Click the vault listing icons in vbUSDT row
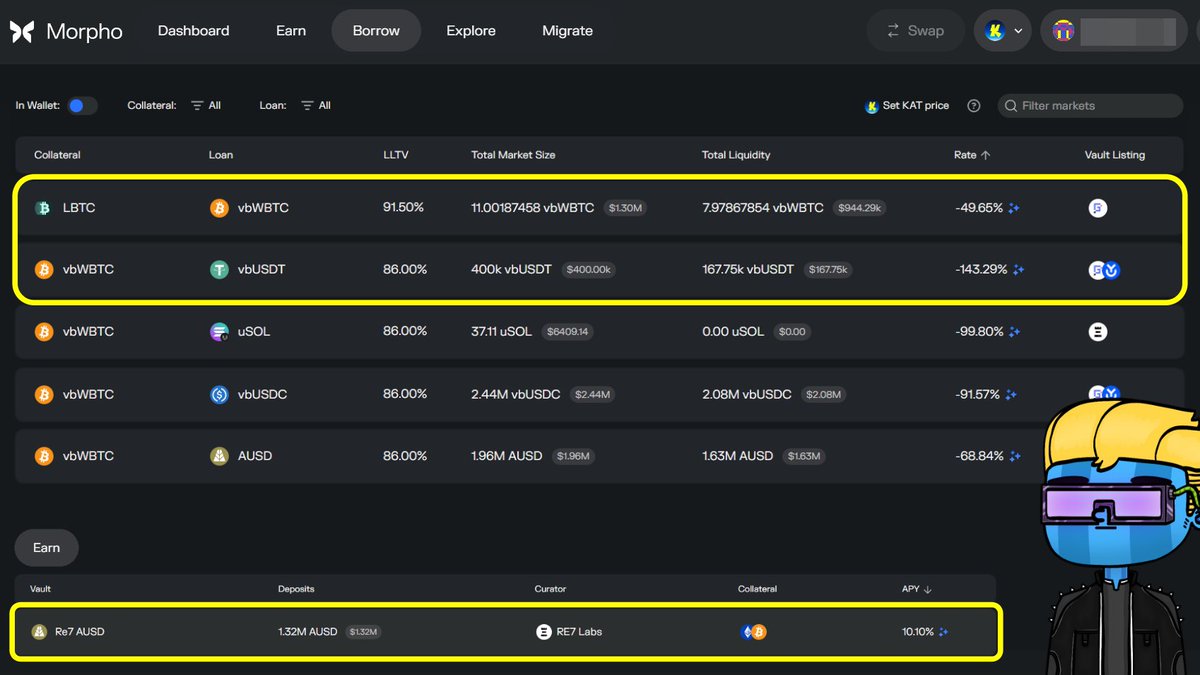 pyautogui.click(x=1104, y=269)
